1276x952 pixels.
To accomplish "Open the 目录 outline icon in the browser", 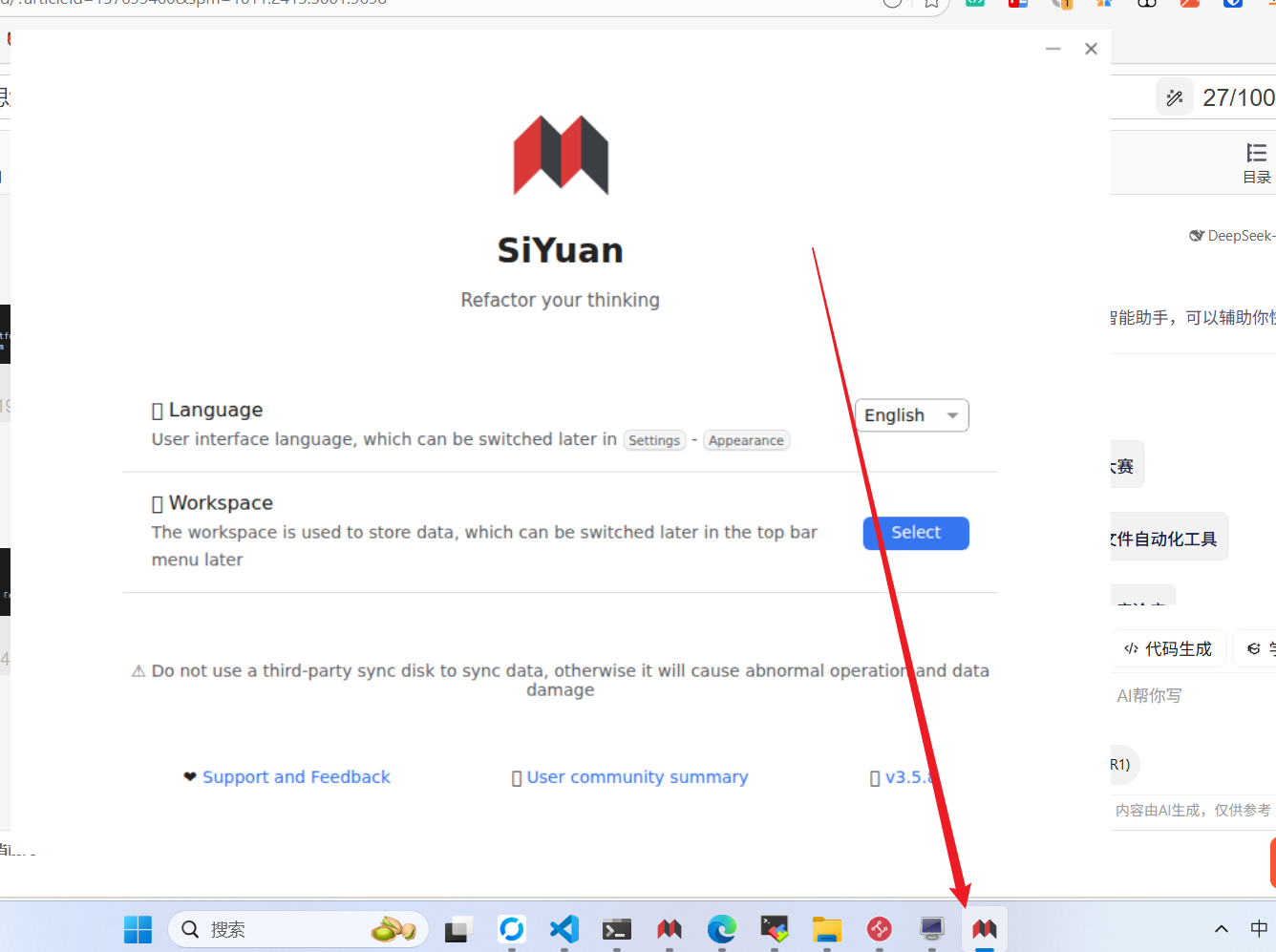I will [1257, 163].
